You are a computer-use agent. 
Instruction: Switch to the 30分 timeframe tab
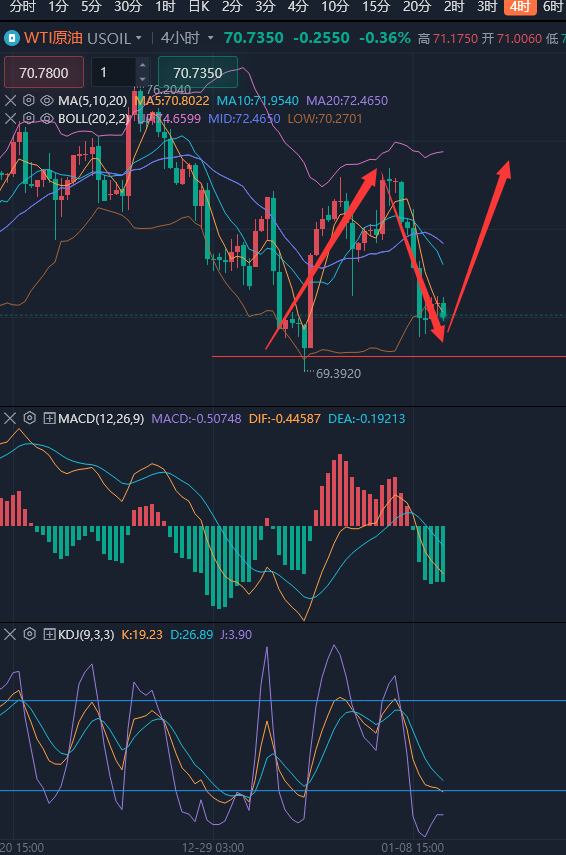click(128, 7)
